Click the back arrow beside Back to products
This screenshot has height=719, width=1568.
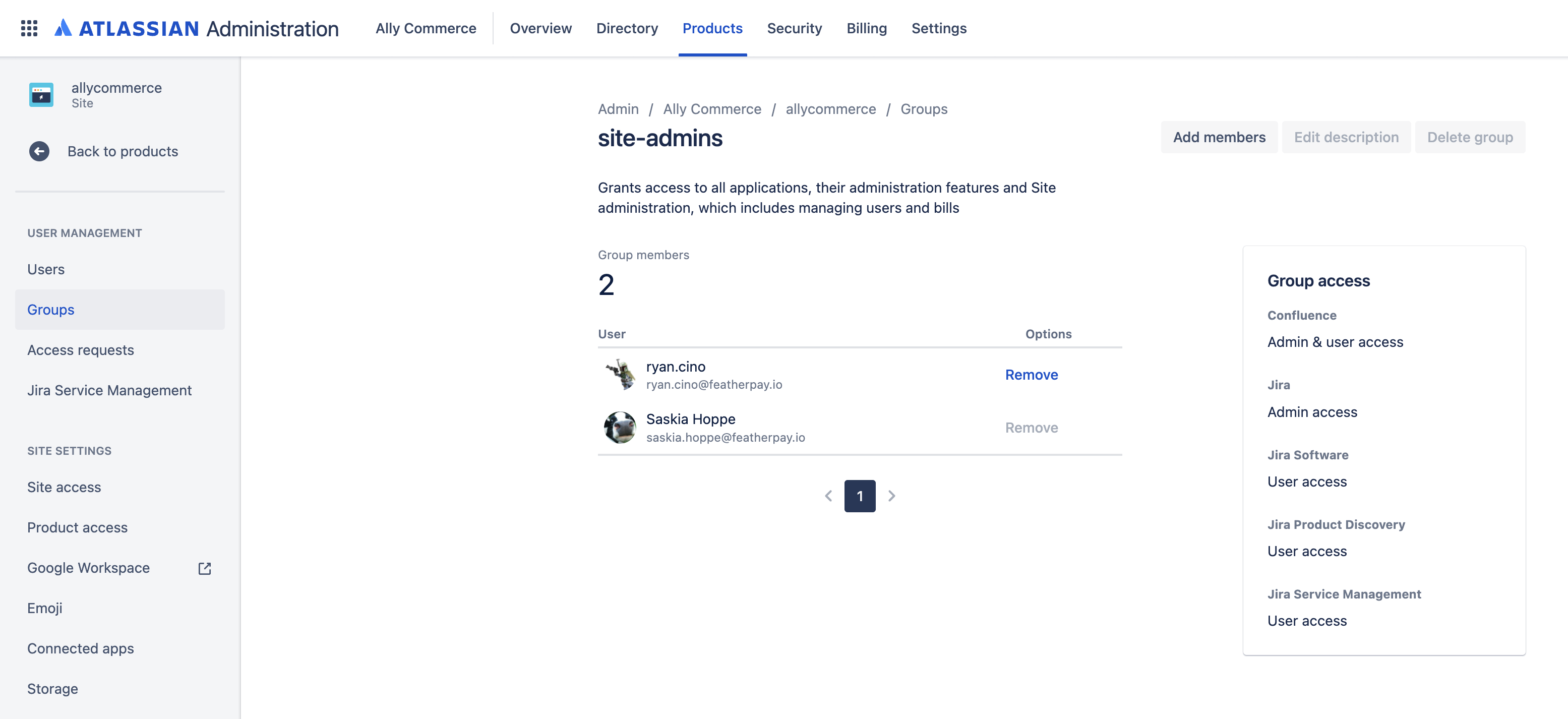point(39,151)
